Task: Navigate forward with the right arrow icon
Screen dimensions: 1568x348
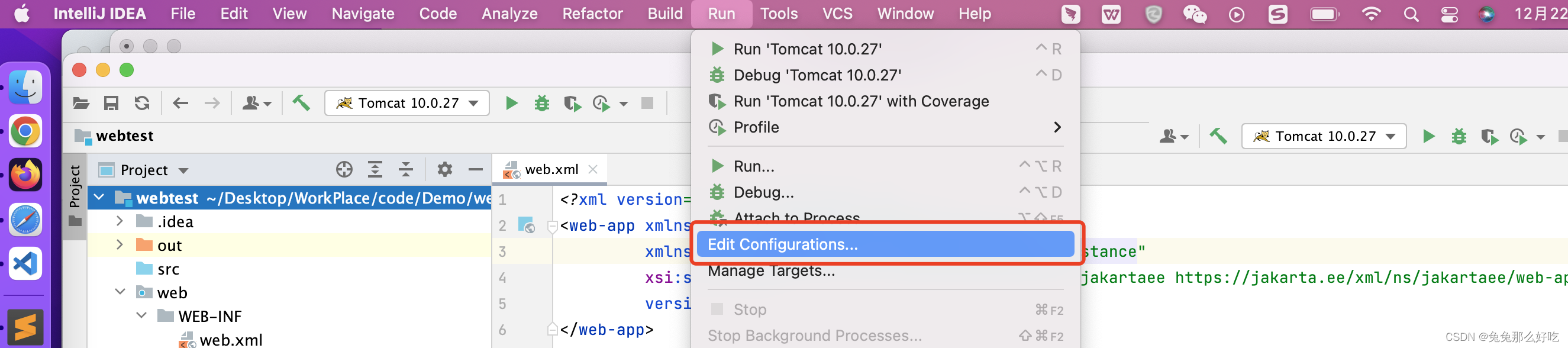Action: [212, 103]
